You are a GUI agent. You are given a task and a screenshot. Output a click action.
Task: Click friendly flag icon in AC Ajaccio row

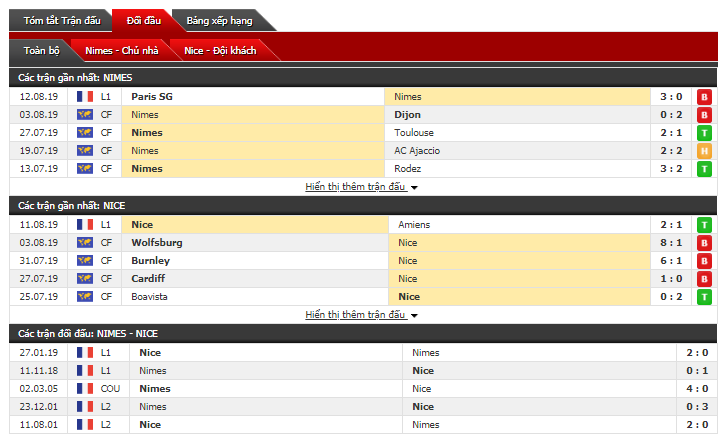click(x=85, y=150)
